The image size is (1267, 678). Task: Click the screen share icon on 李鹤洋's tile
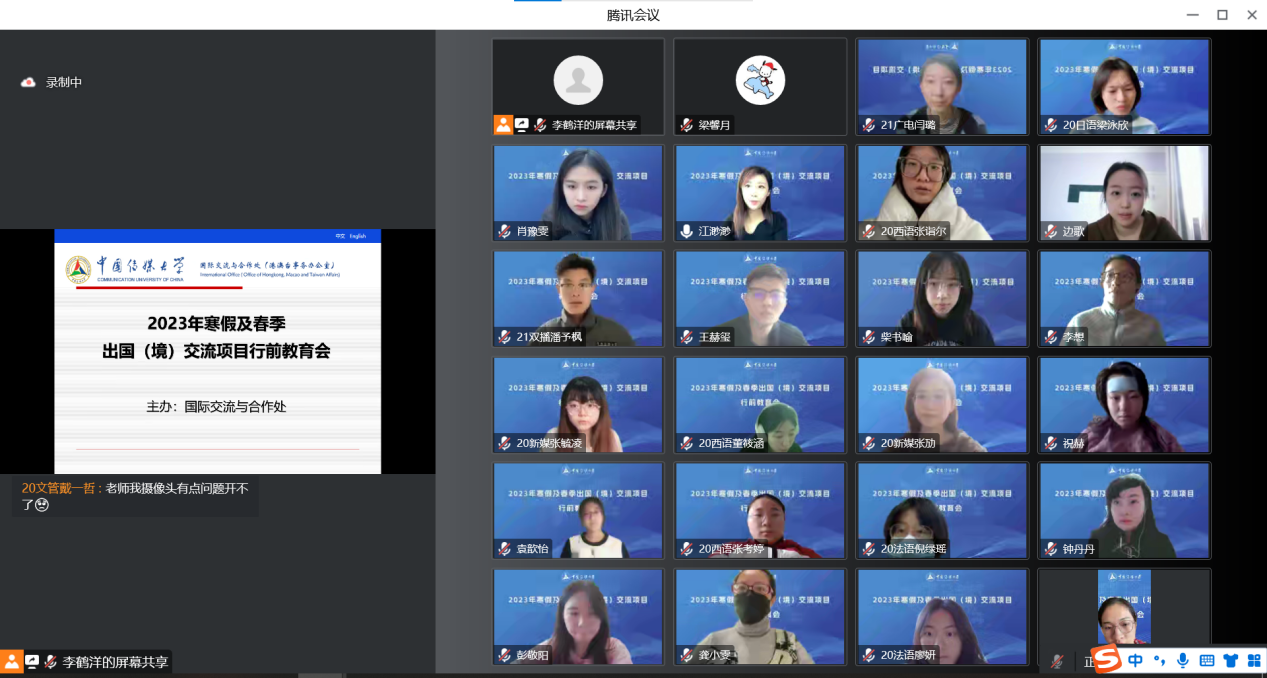(521, 125)
